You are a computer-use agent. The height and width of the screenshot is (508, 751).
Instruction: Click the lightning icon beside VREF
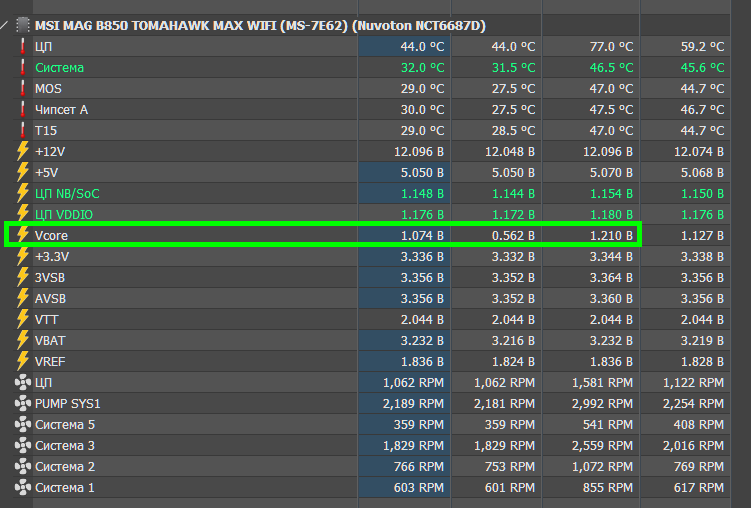point(22,361)
